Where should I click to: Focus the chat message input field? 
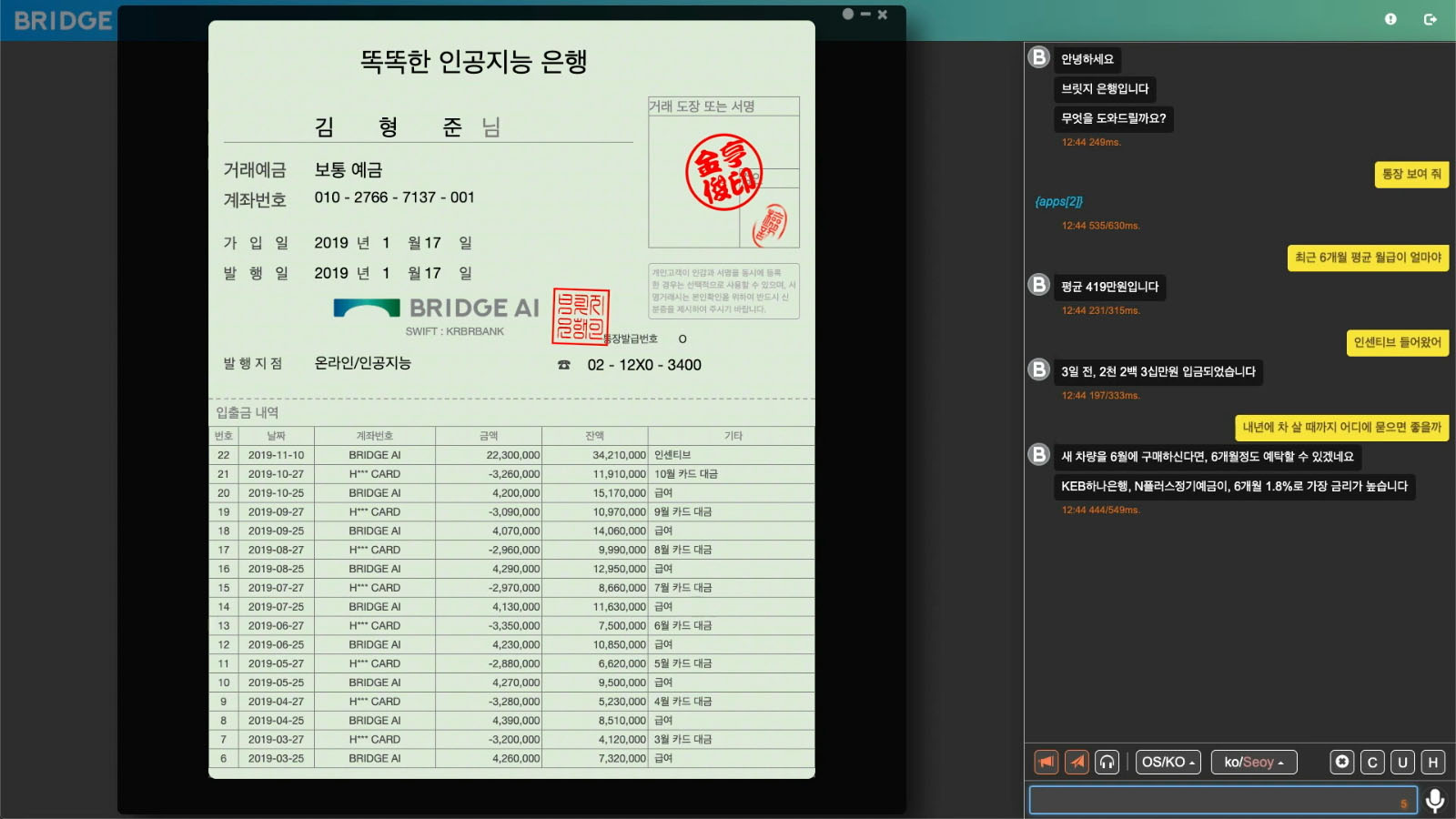pyautogui.click(x=1223, y=800)
